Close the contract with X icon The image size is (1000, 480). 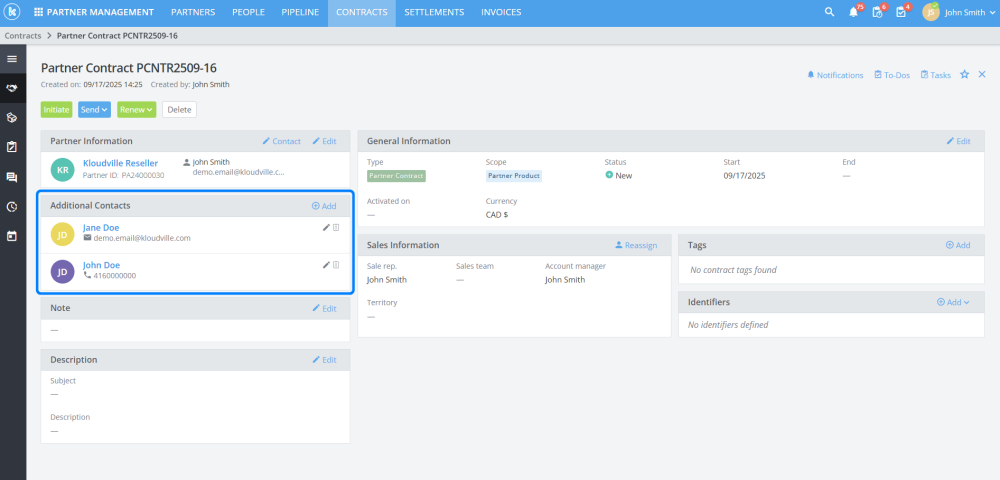point(982,75)
